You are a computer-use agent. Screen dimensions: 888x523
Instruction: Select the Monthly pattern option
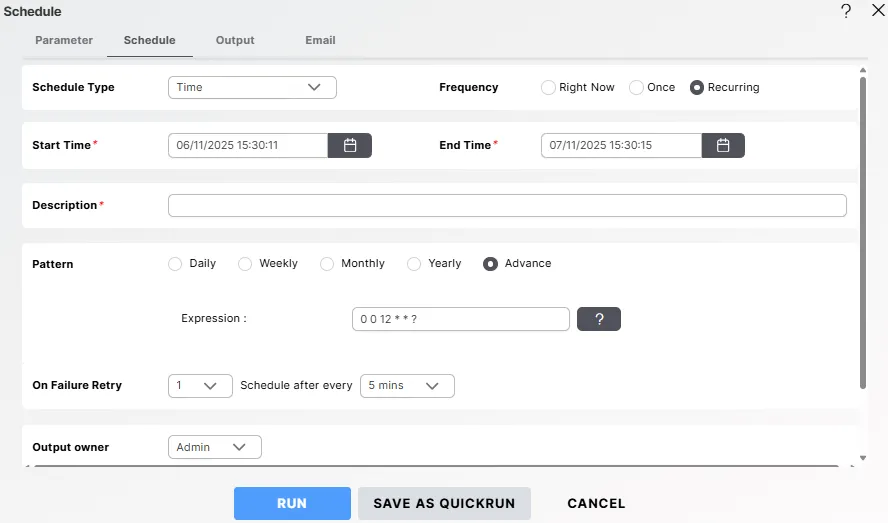[x=327, y=264]
